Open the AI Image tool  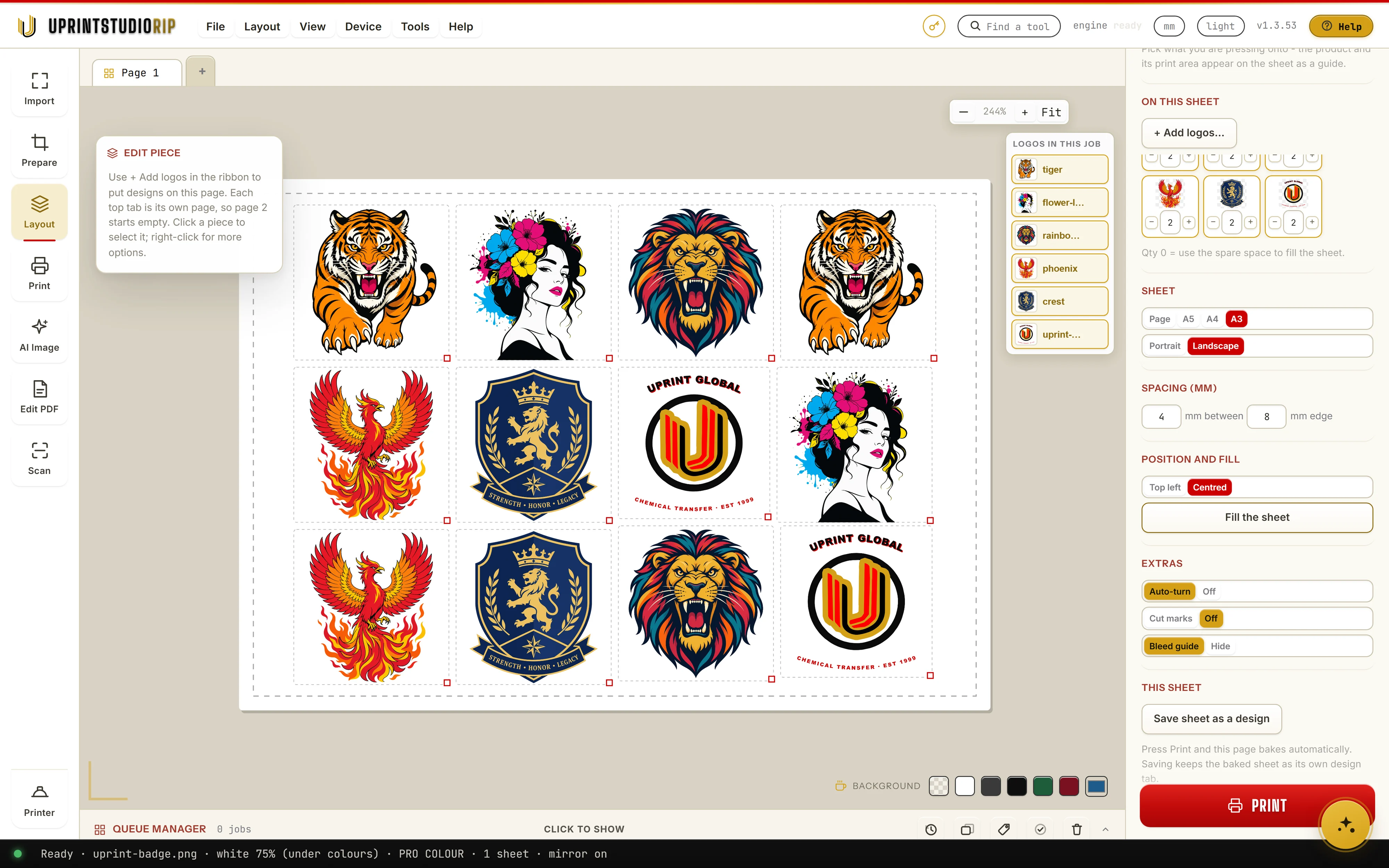click(x=39, y=335)
